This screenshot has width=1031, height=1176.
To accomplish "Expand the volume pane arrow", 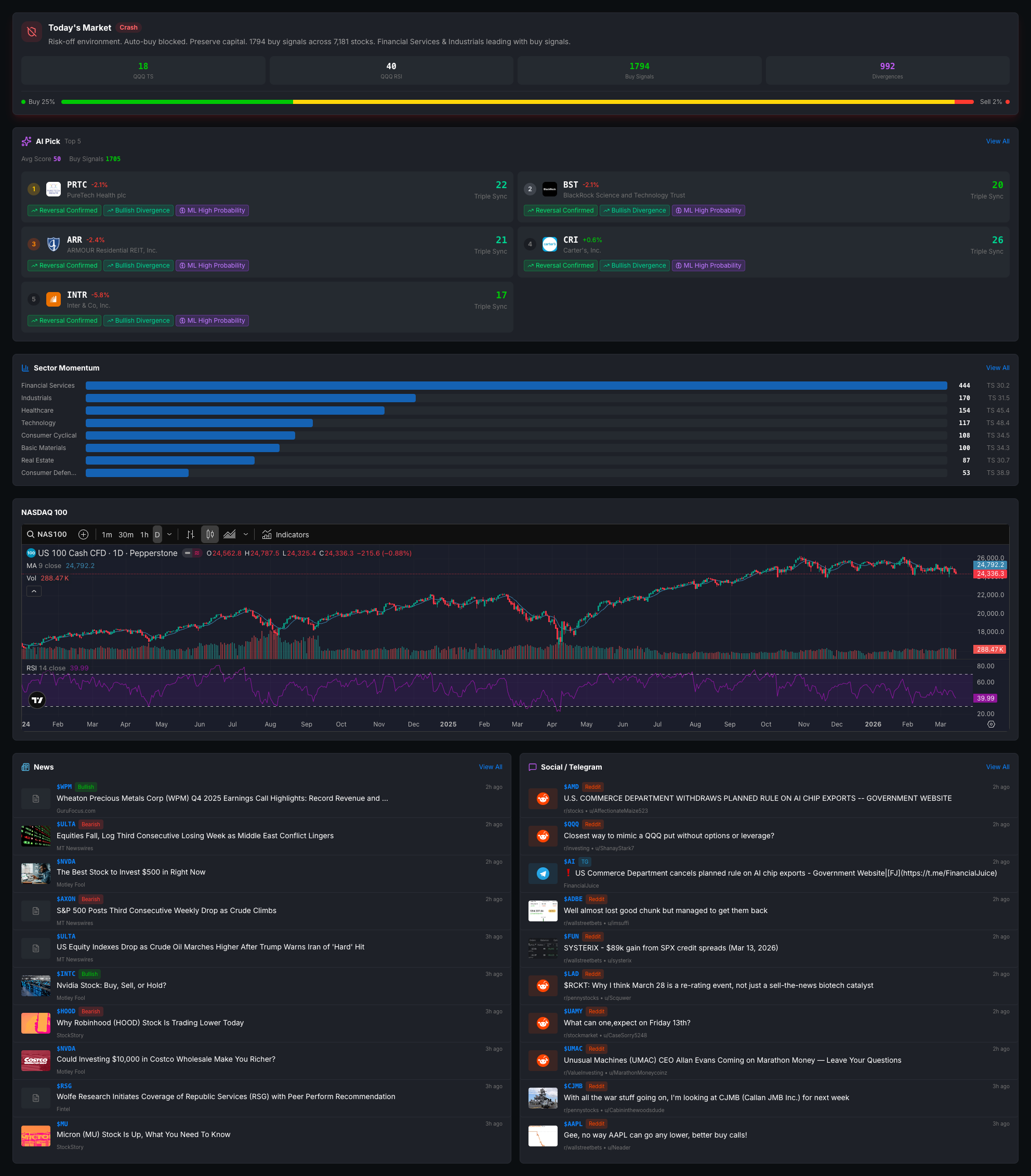I will pos(34,591).
